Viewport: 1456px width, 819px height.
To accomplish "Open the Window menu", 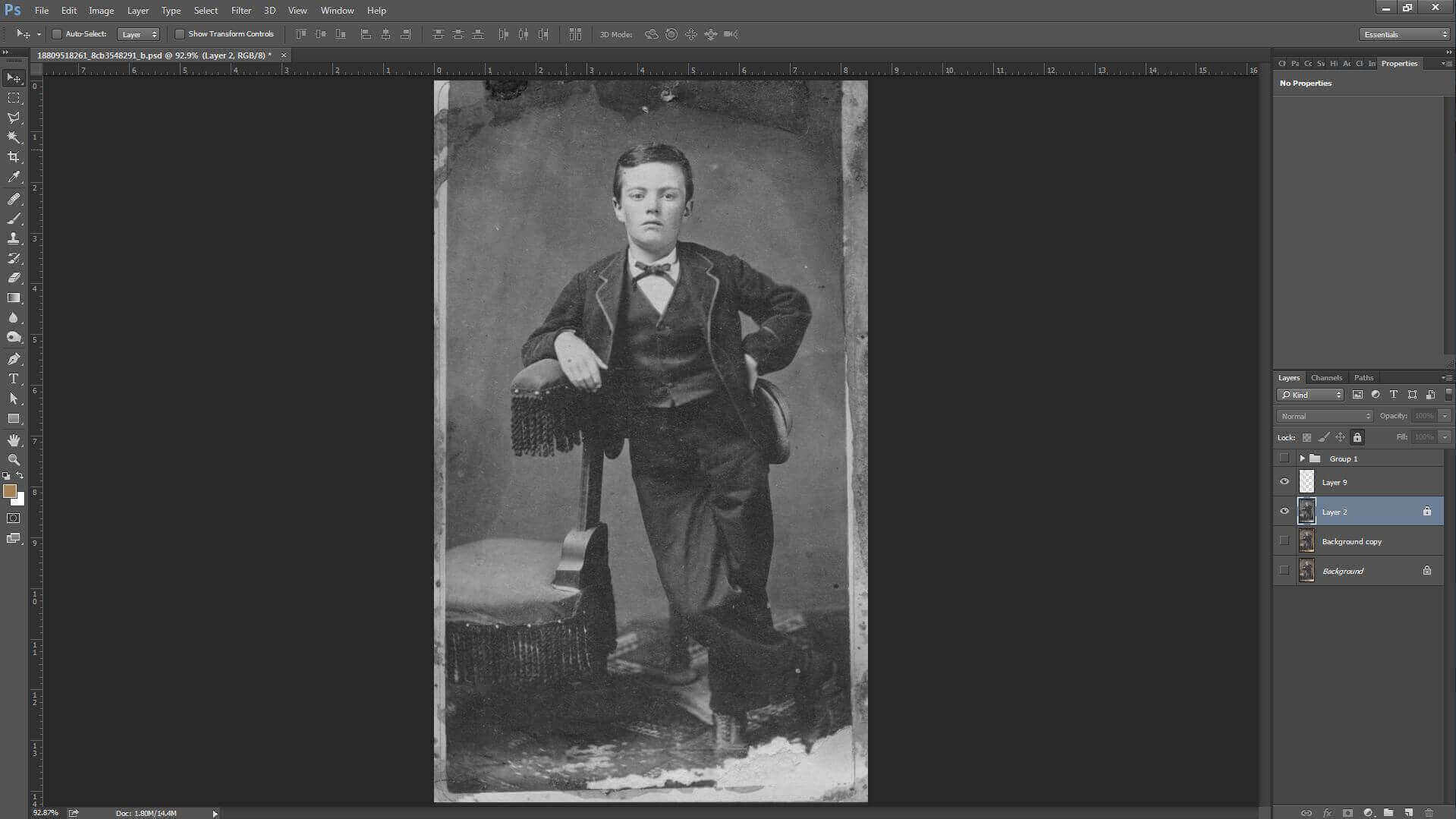I will tap(337, 11).
